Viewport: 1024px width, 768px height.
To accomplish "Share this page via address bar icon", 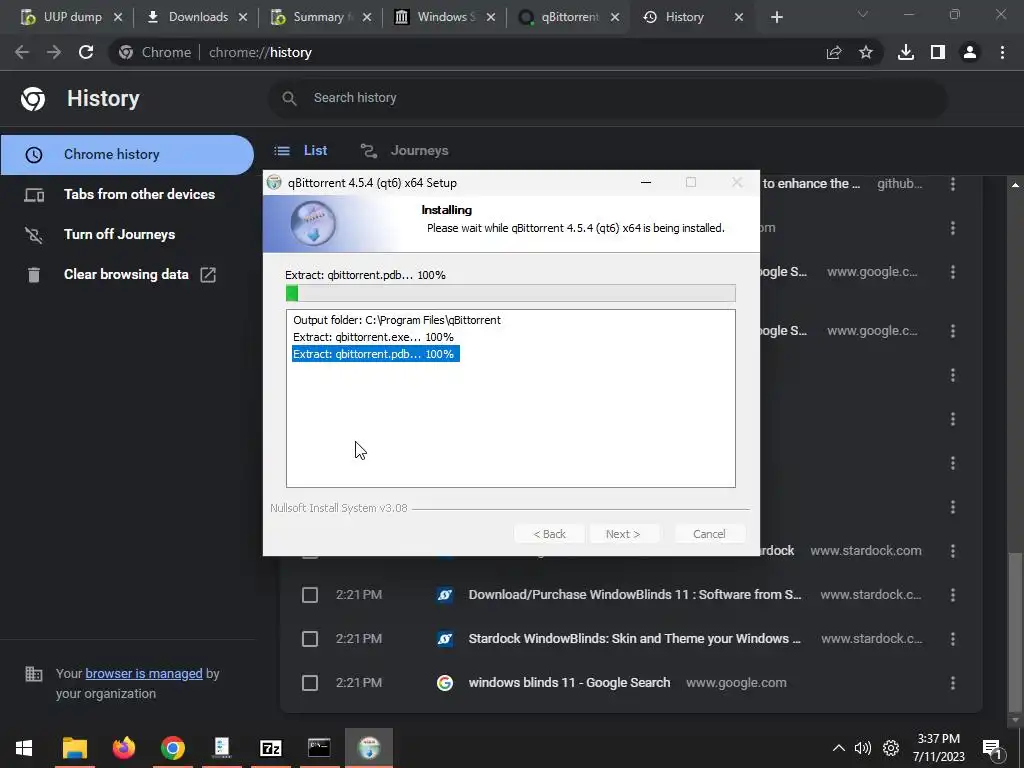I will pyautogui.click(x=834, y=52).
